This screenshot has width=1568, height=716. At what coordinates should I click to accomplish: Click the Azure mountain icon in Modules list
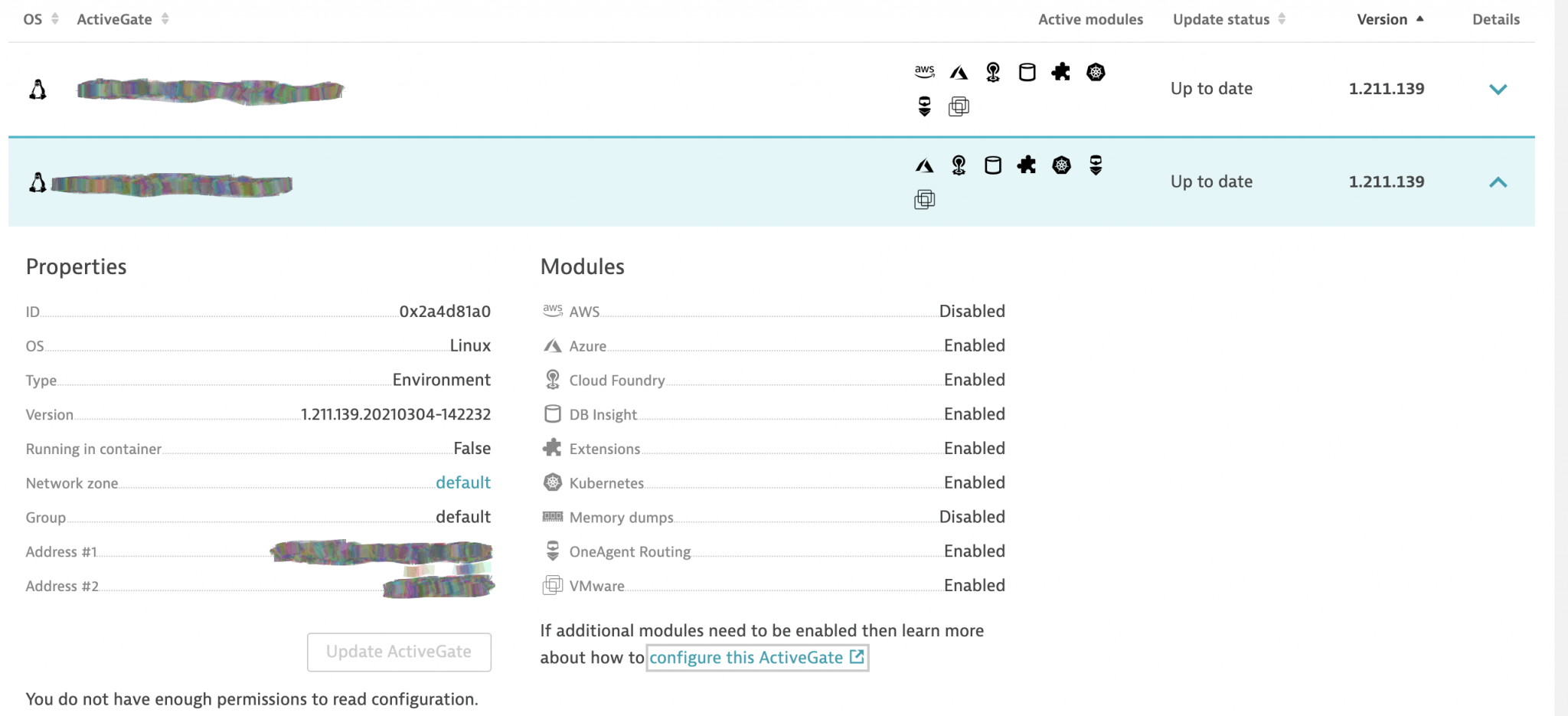point(551,345)
